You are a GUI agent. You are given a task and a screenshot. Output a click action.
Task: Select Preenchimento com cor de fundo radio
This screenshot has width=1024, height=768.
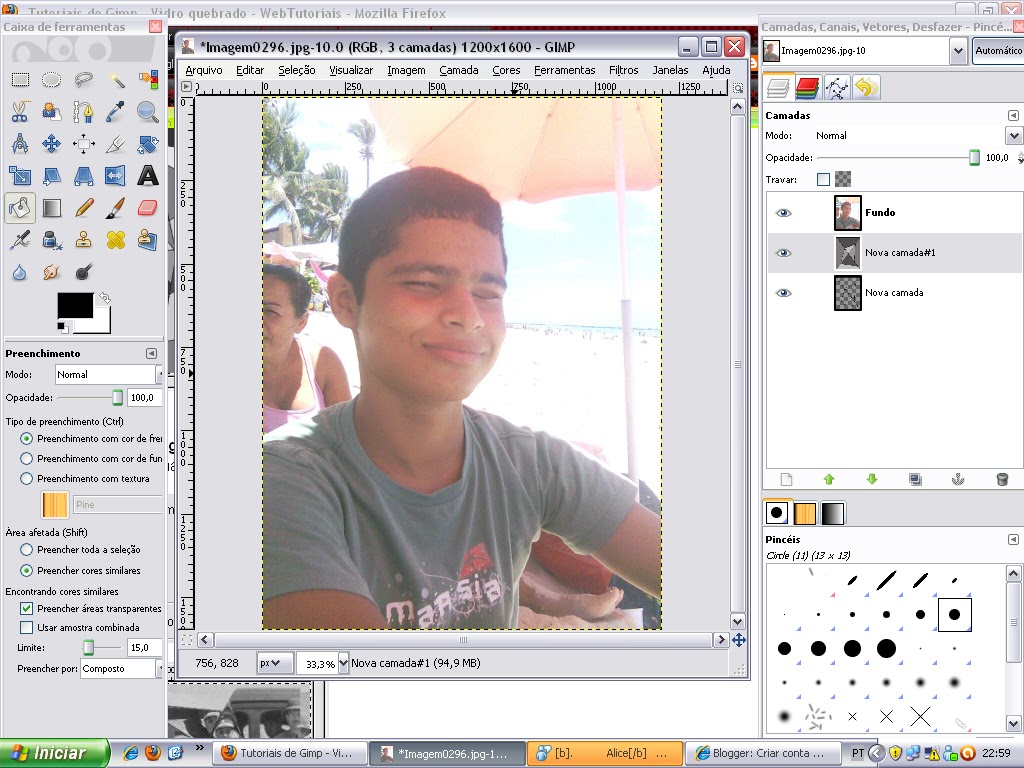26,458
